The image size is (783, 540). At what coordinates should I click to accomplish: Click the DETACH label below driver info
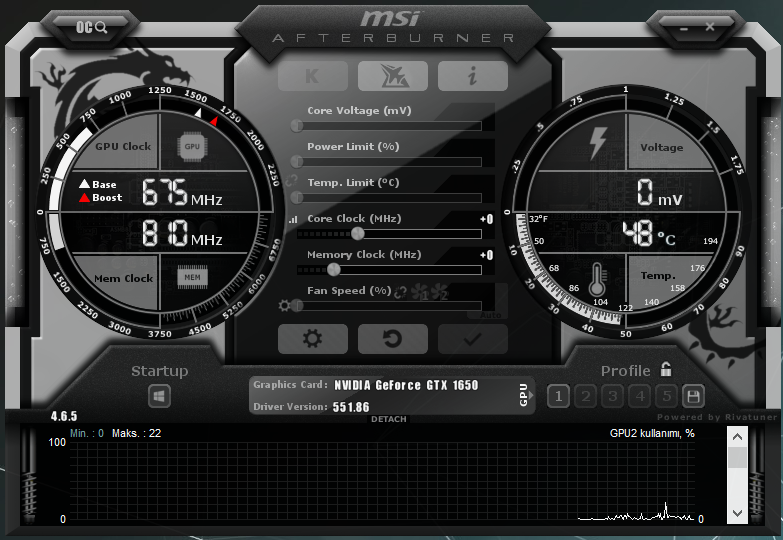[388, 419]
